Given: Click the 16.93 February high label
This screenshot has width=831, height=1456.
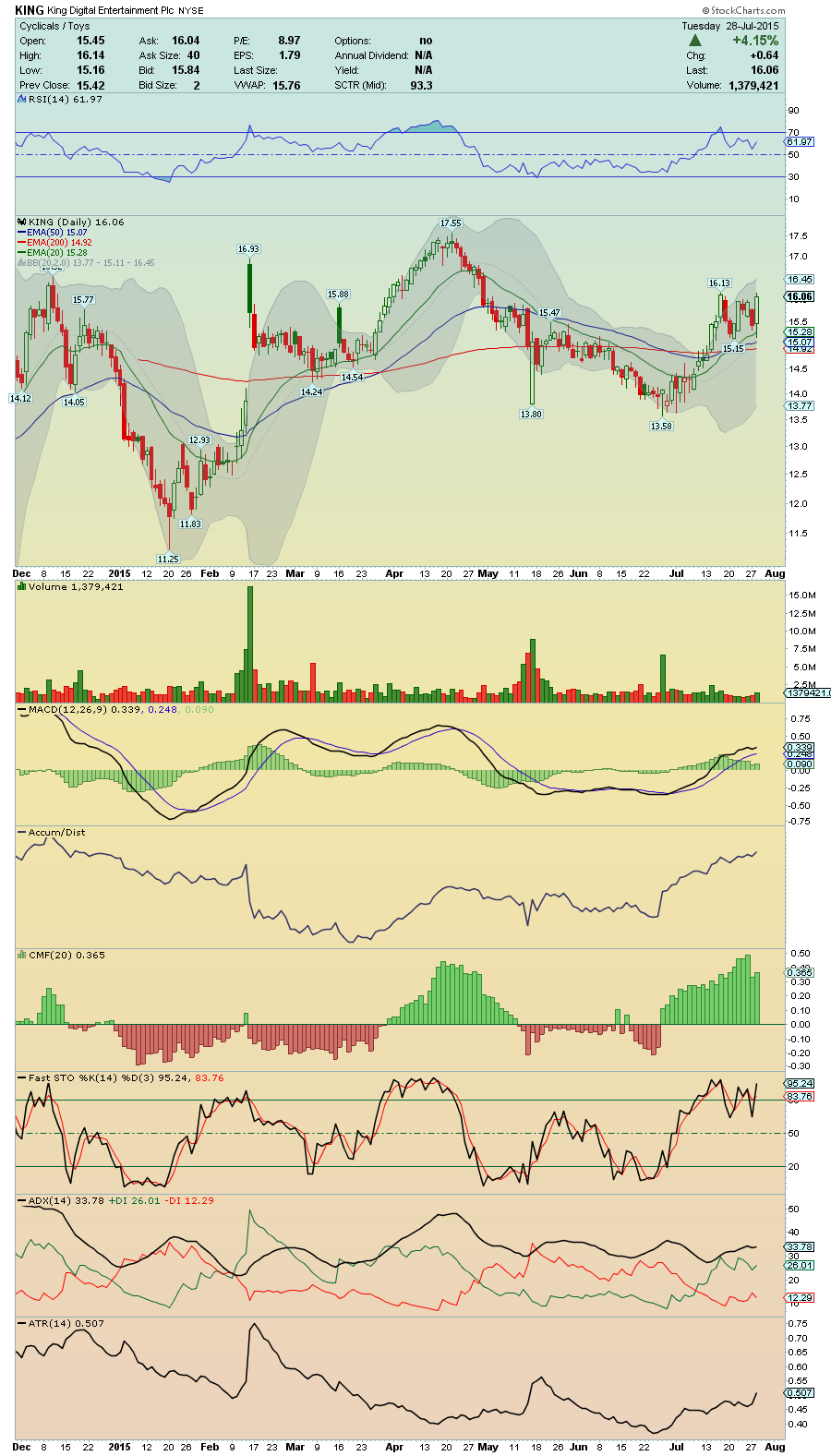Looking at the screenshot, I should 248,249.
